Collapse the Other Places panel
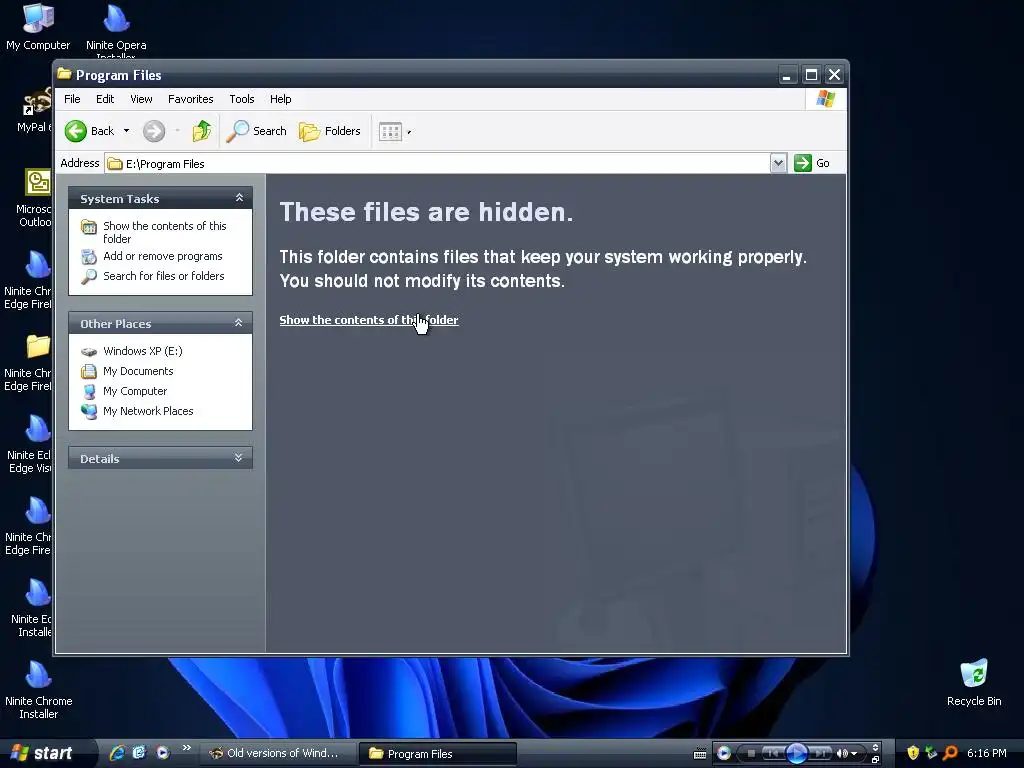The width and height of the screenshot is (1024, 768). (239, 323)
